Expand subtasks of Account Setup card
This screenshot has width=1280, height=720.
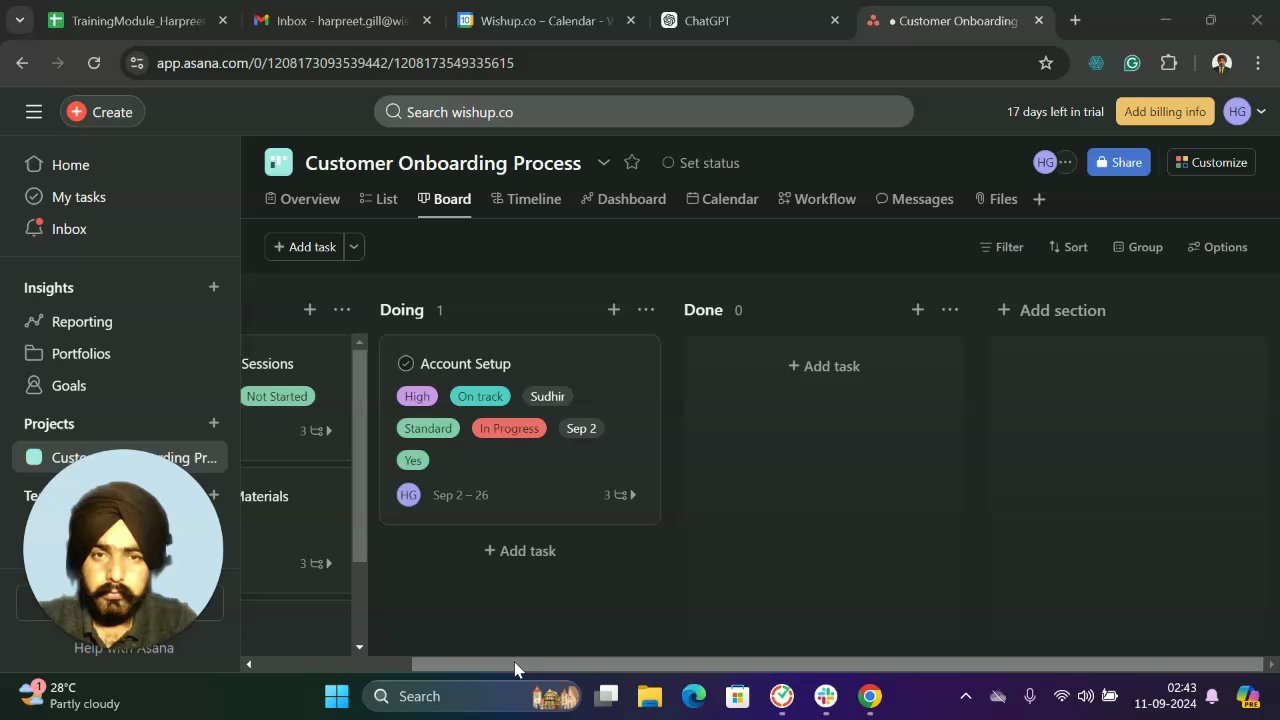tap(621, 495)
